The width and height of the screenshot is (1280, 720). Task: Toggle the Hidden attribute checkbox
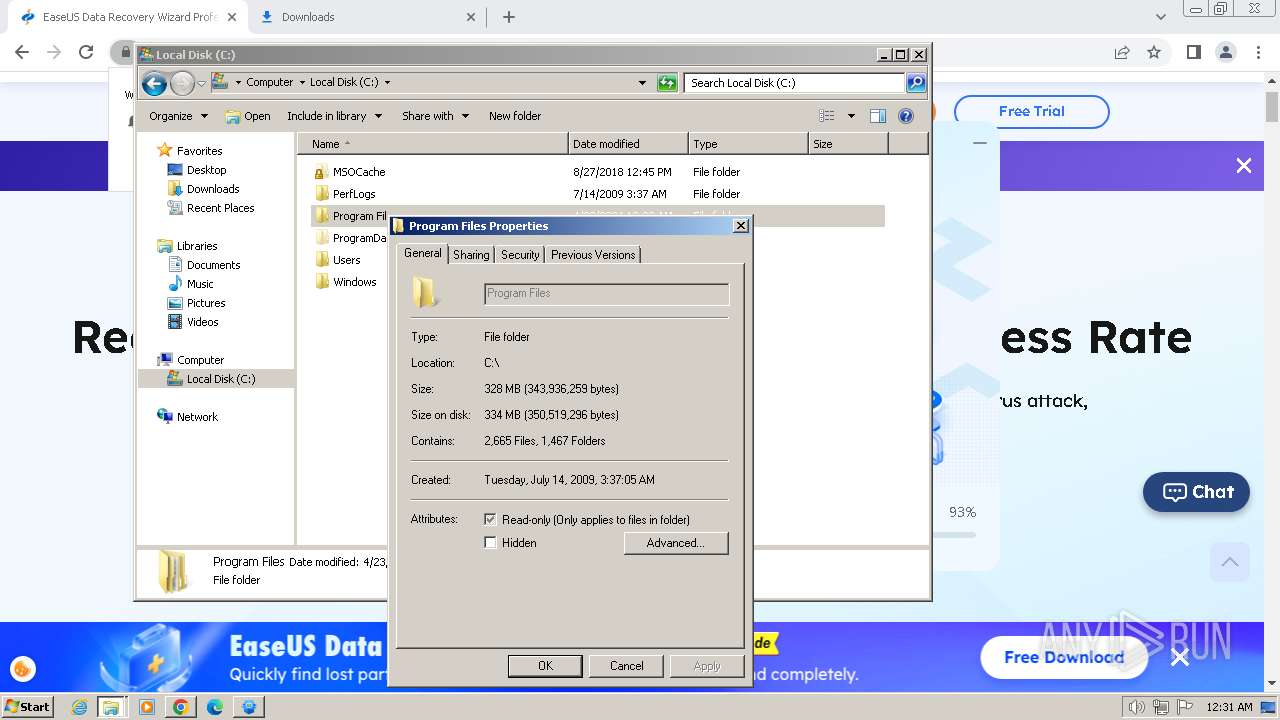[490, 543]
